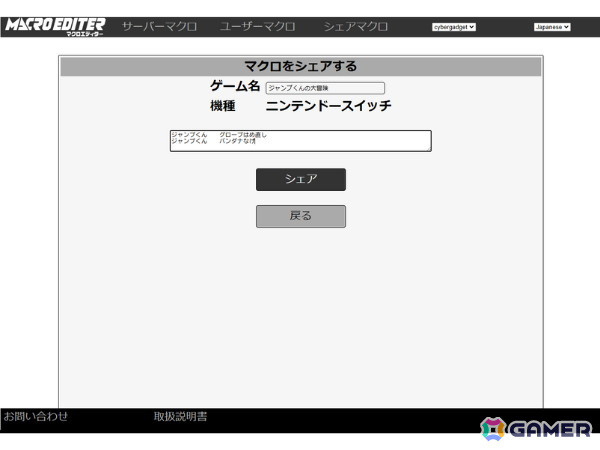Click the macro description text area
This screenshot has height=450, width=600.
pos(301,141)
